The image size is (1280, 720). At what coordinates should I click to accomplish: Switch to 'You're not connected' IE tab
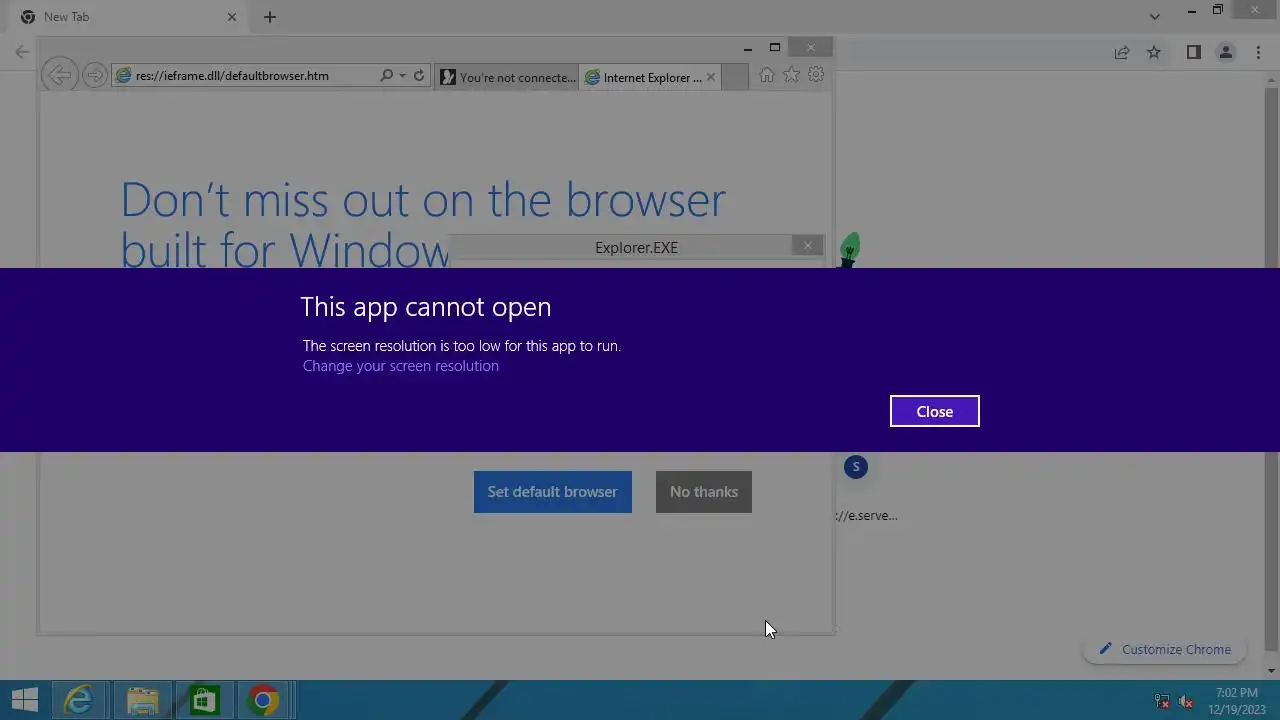(x=507, y=77)
